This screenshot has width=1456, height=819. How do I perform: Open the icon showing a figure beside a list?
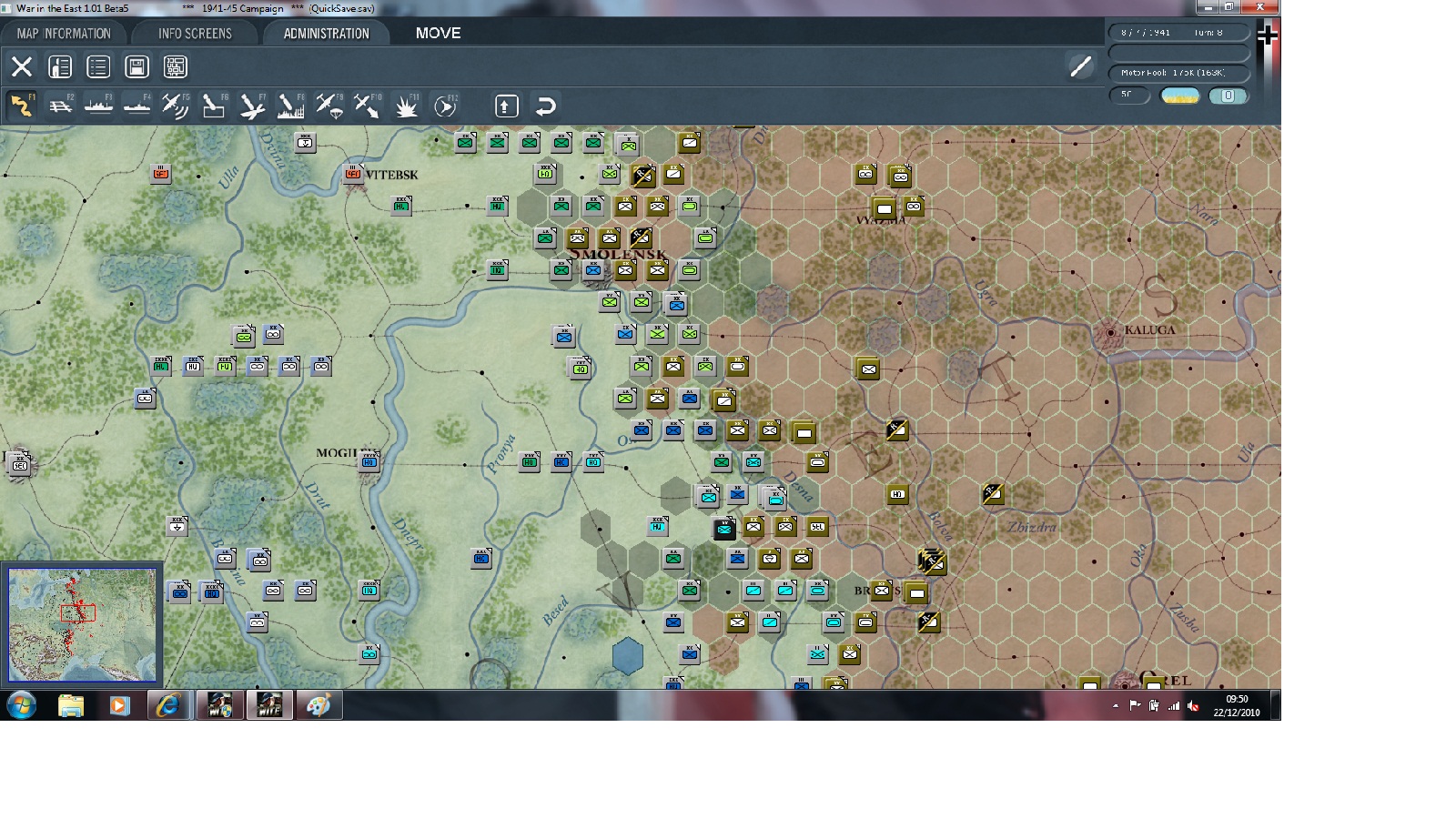[x=60, y=66]
